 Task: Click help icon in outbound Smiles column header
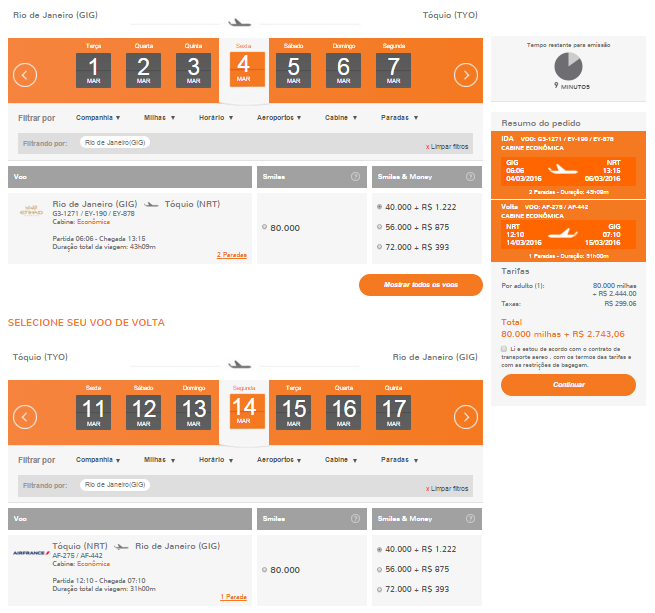[x=355, y=177]
